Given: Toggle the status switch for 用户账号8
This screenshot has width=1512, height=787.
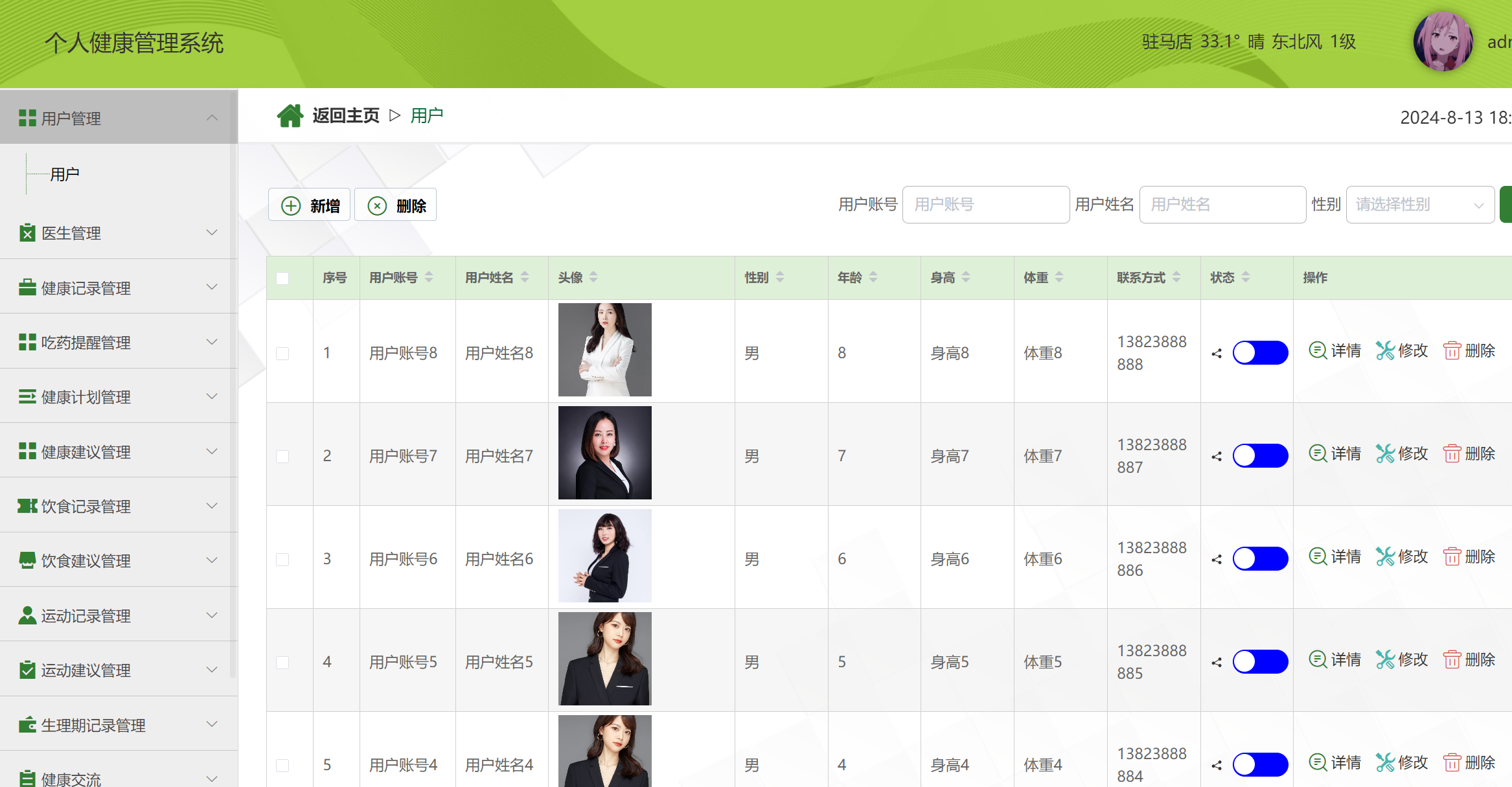Looking at the screenshot, I should click(1259, 353).
